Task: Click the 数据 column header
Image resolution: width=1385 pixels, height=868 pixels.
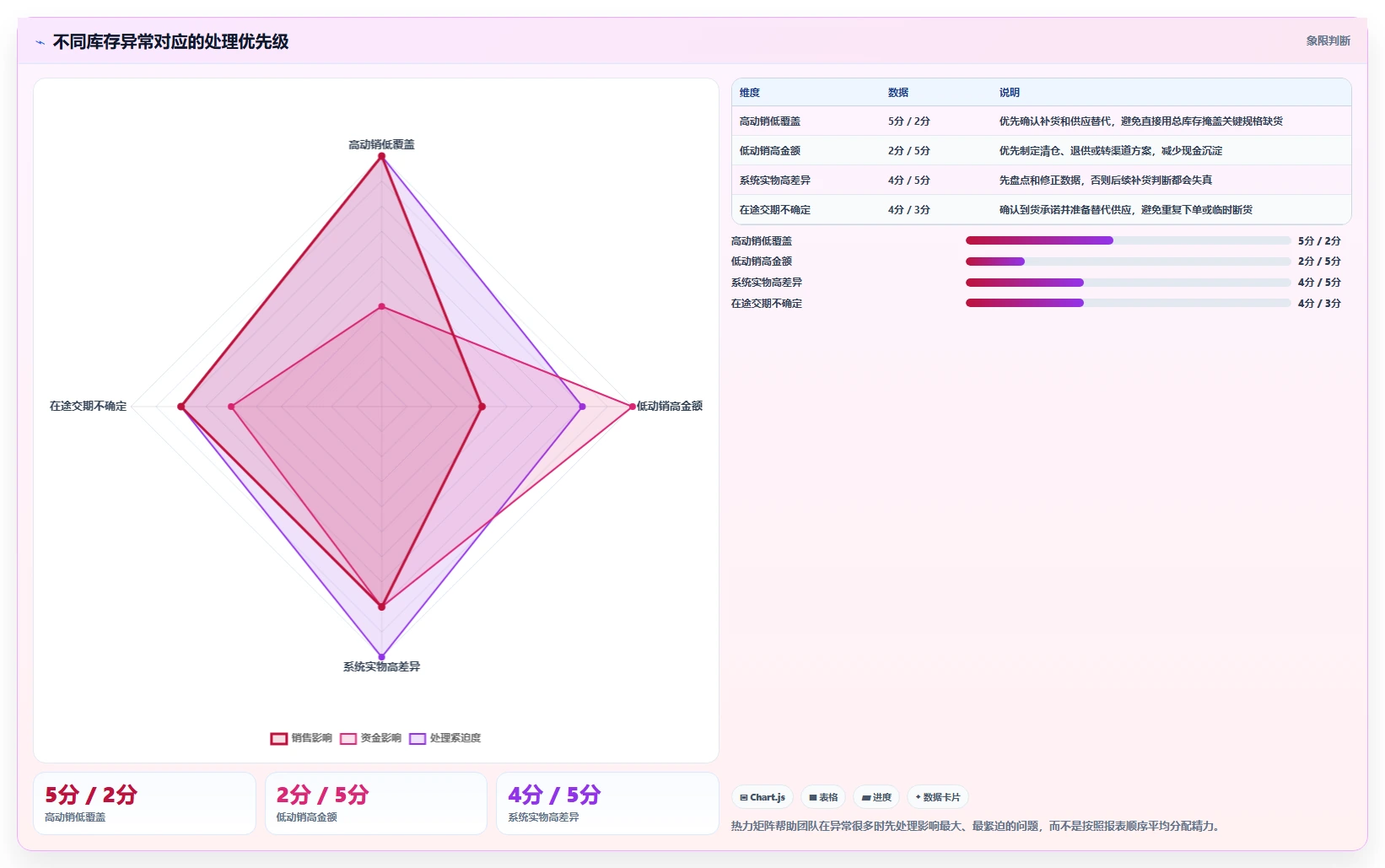Action: (x=898, y=93)
